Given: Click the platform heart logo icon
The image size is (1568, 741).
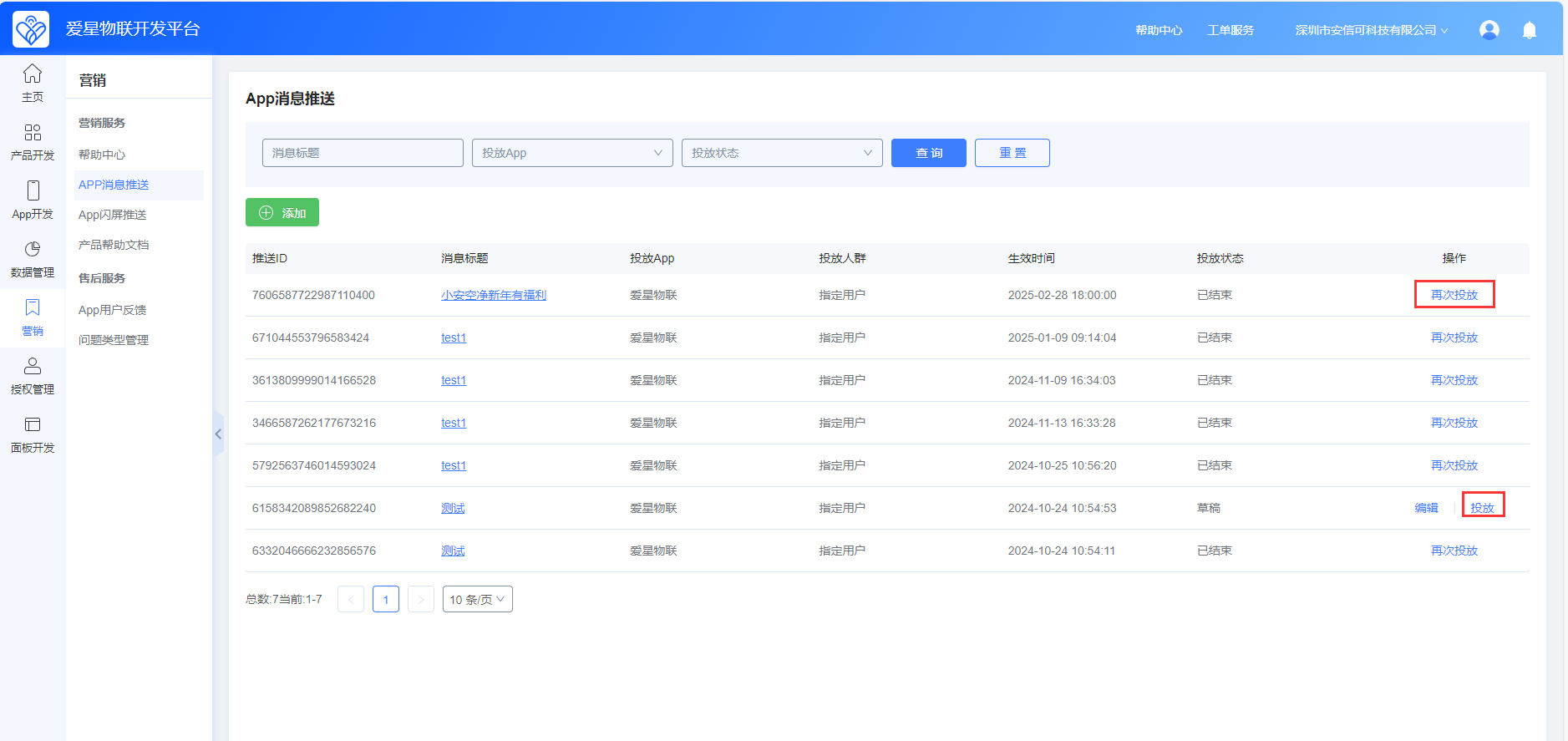Looking at the screenshot, I should coord(31,29).
